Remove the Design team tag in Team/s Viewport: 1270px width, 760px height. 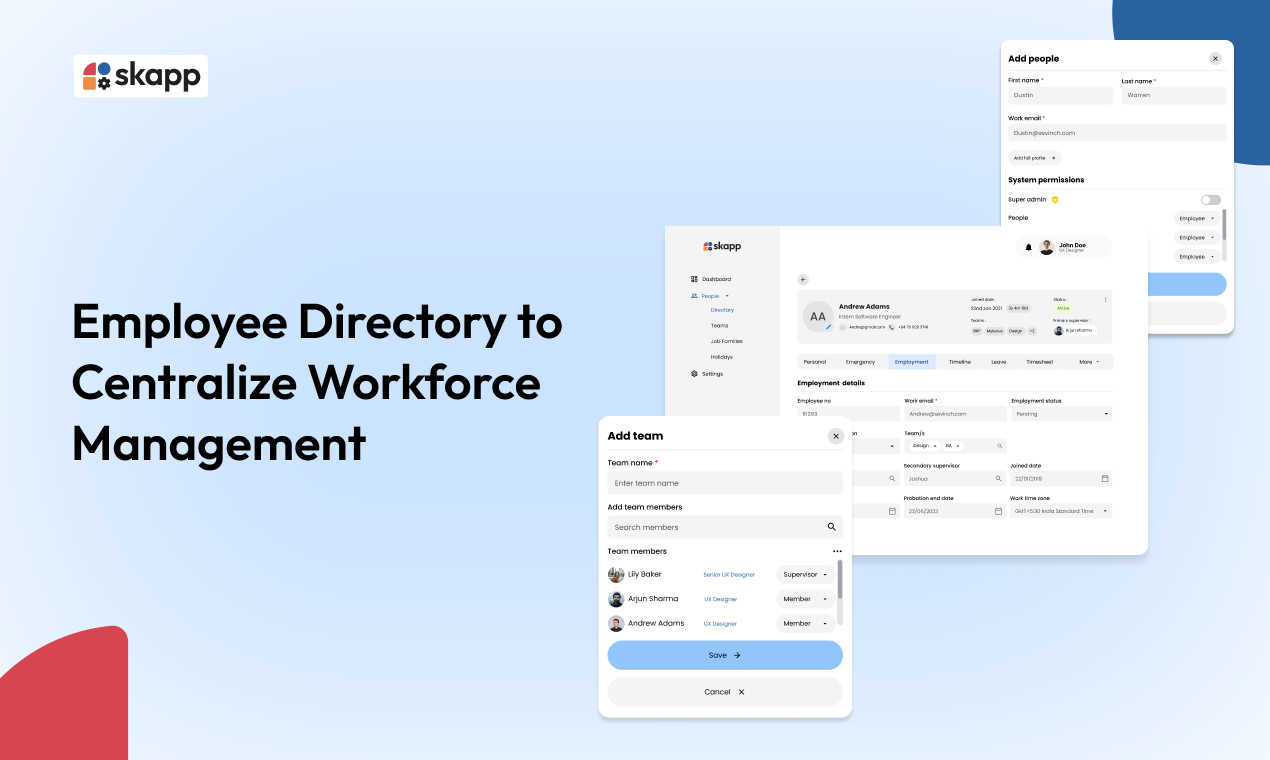coord(935,446)
